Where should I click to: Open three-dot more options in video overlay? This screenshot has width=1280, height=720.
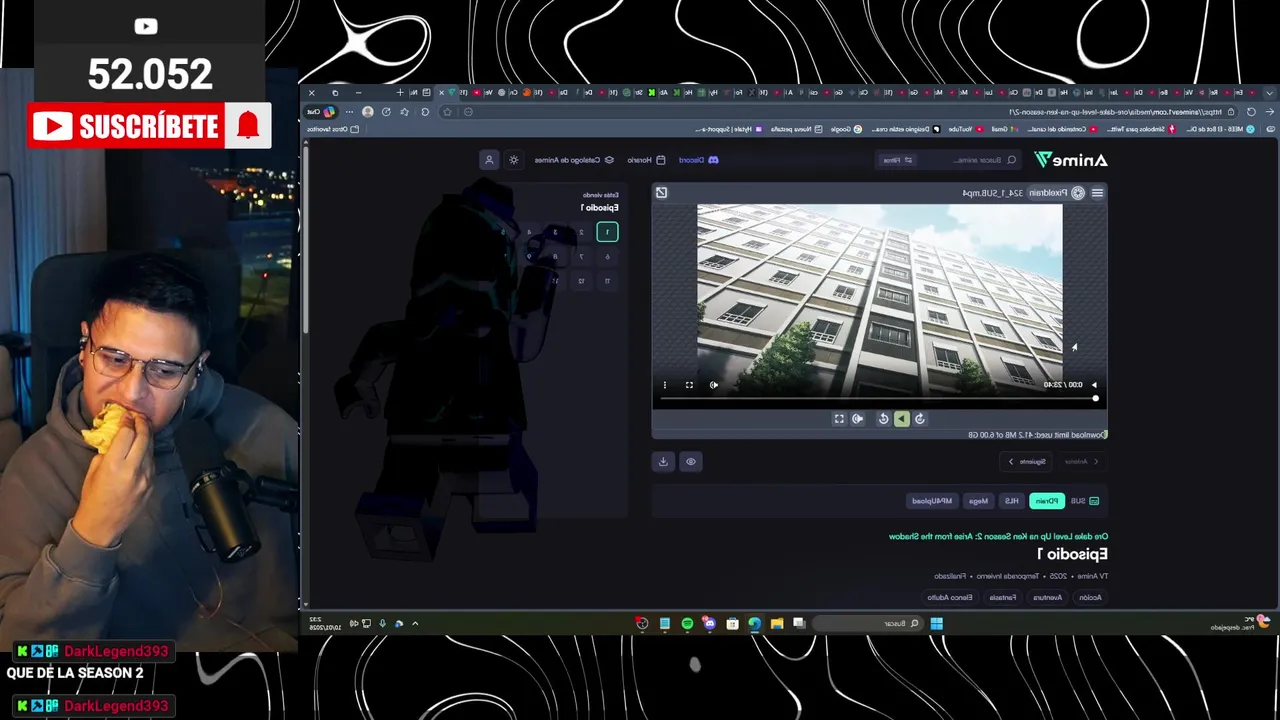pos(665,384)
